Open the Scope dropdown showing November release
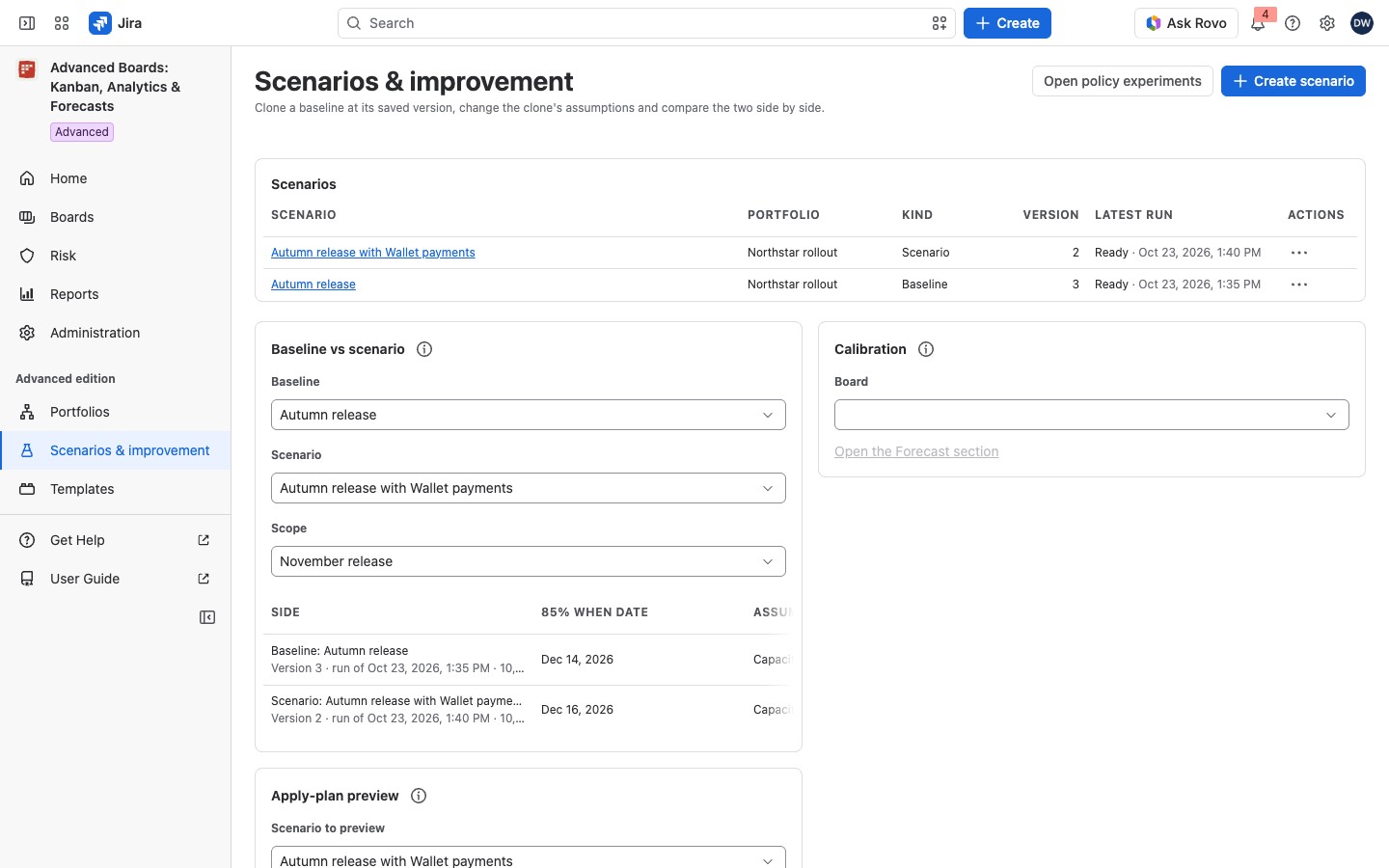 pyautogui.click(x=529, y=561)
